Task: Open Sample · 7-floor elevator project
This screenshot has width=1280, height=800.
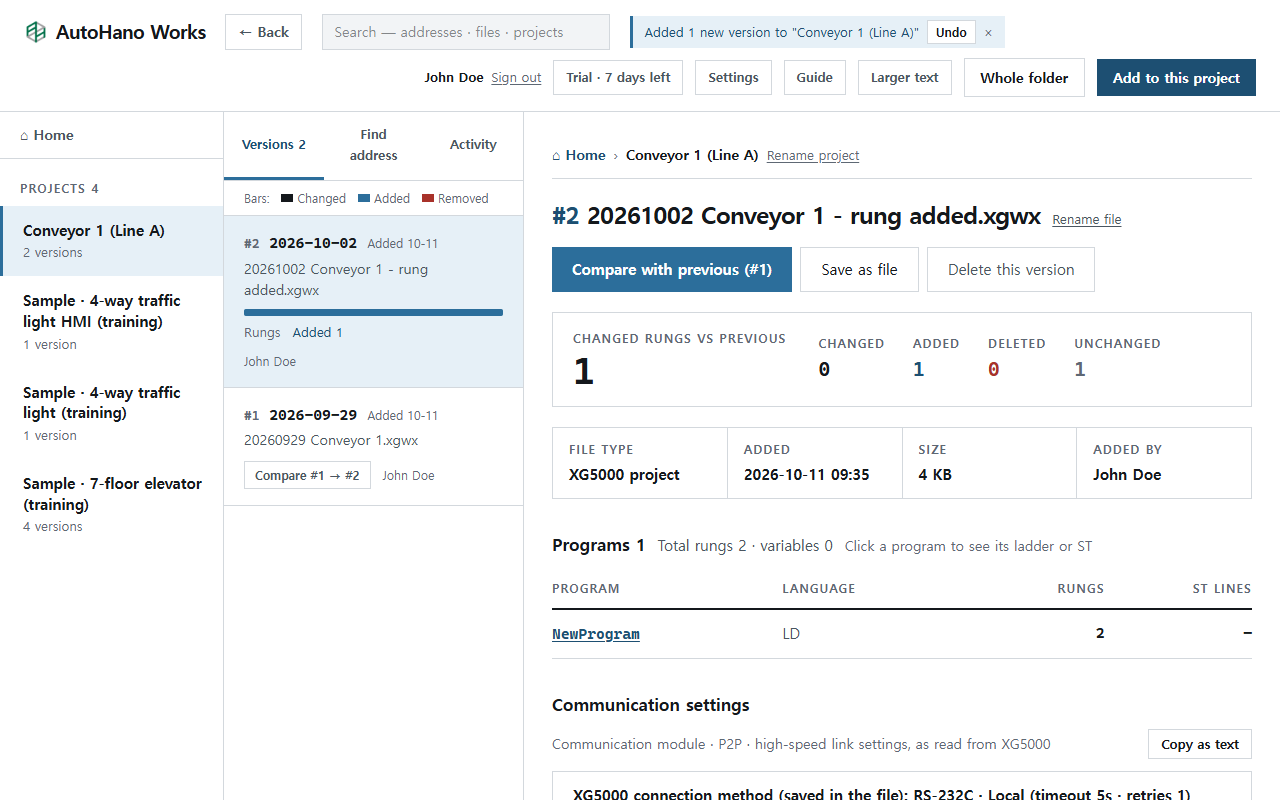Action: pos(112,504)
